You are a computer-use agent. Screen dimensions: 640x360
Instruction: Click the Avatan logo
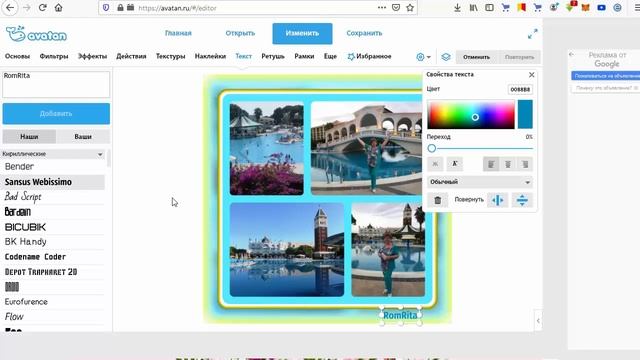(x=36, y=34)
